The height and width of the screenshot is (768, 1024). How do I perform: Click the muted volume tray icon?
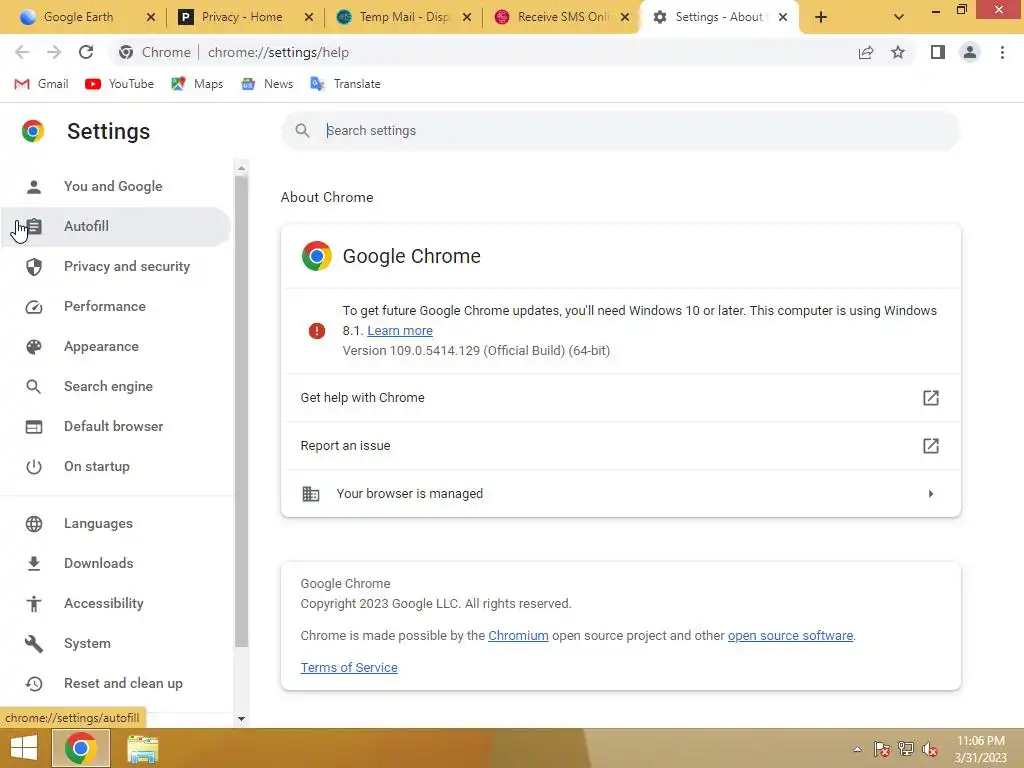click(x=930, y=749)
